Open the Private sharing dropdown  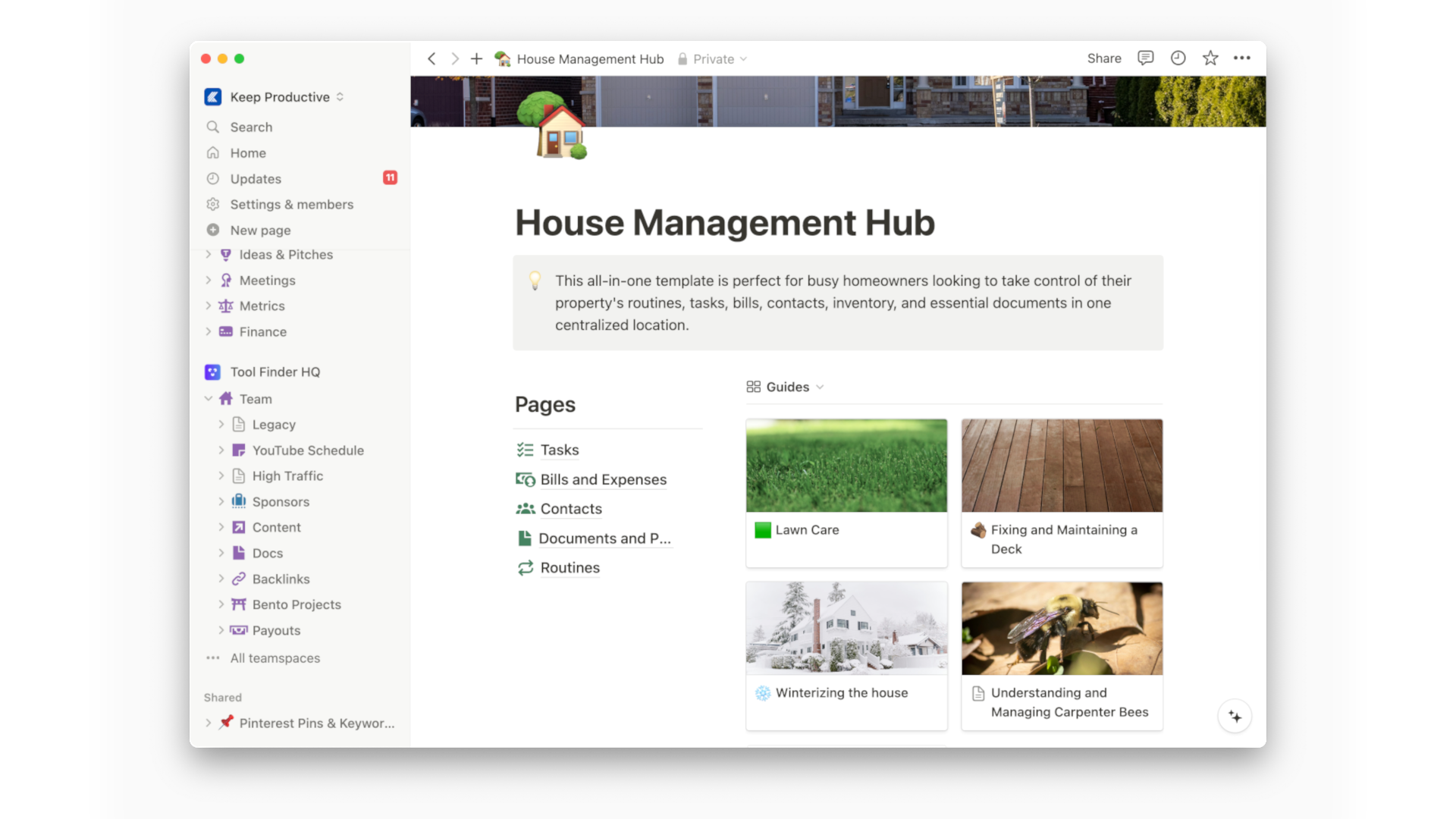click(x=713, y=59)
